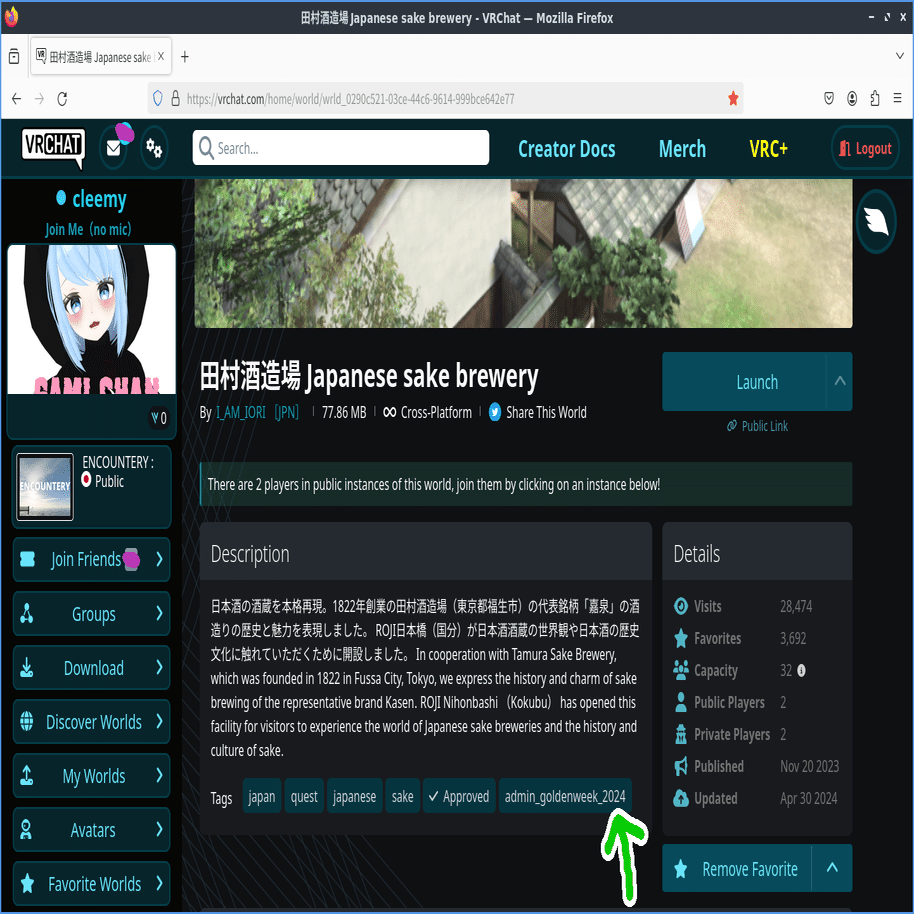
Task: Open the ENCOUNTERY world thumbnail
Action: 45,487
